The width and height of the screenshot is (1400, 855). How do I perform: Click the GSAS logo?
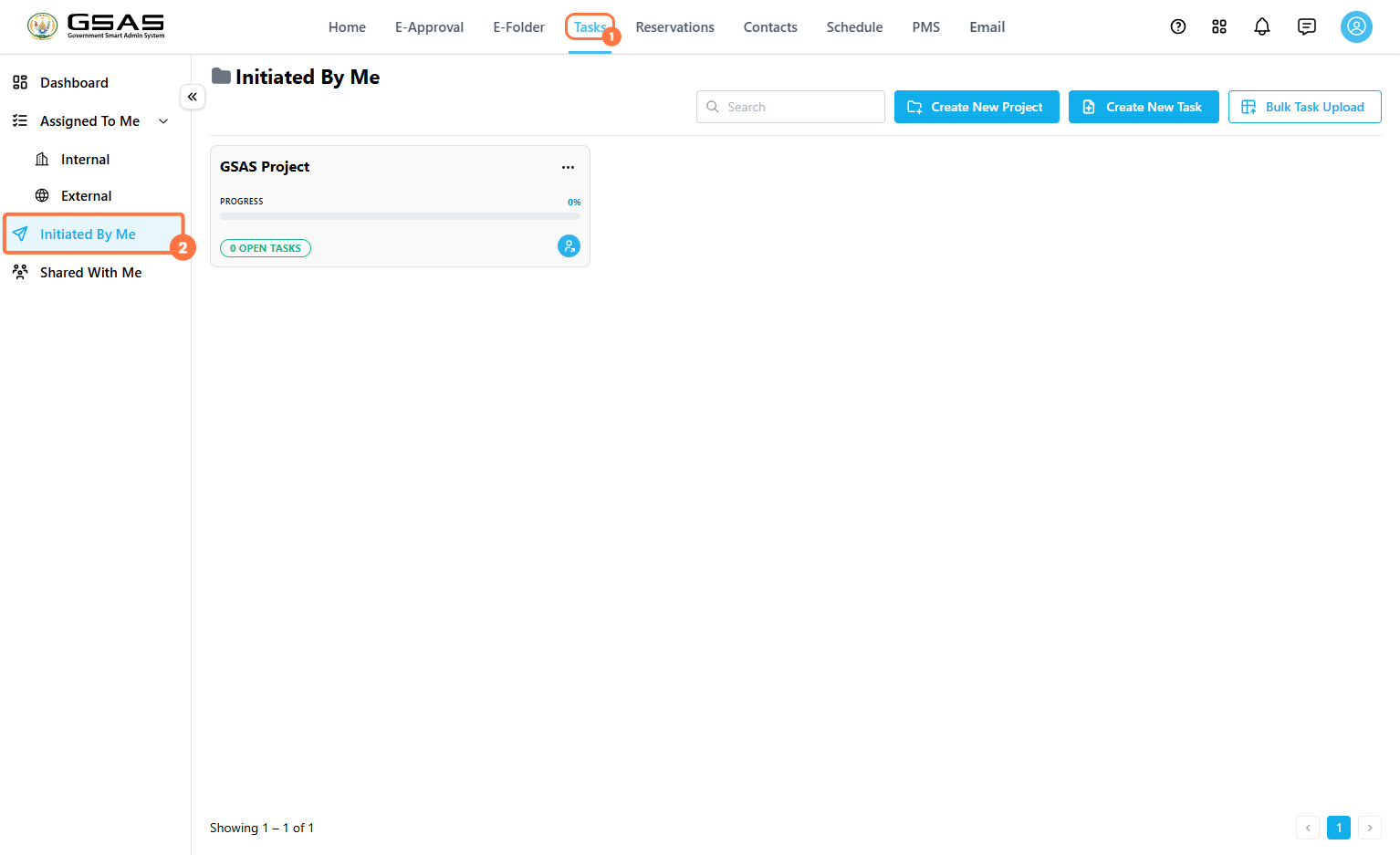click(96, 26)
